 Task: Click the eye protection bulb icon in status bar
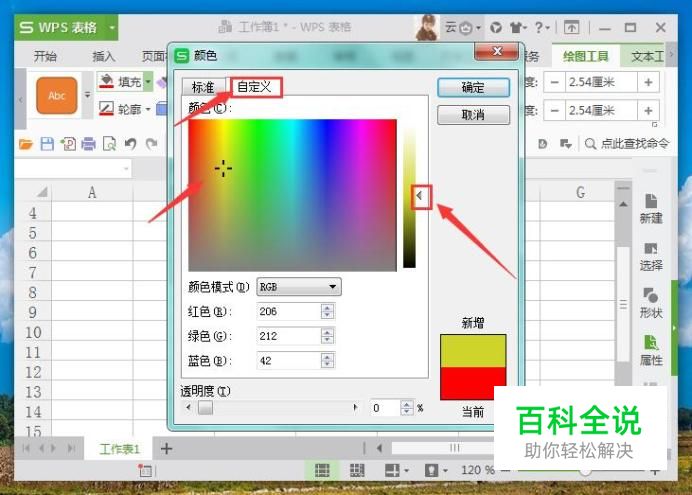tap(431, 470)
